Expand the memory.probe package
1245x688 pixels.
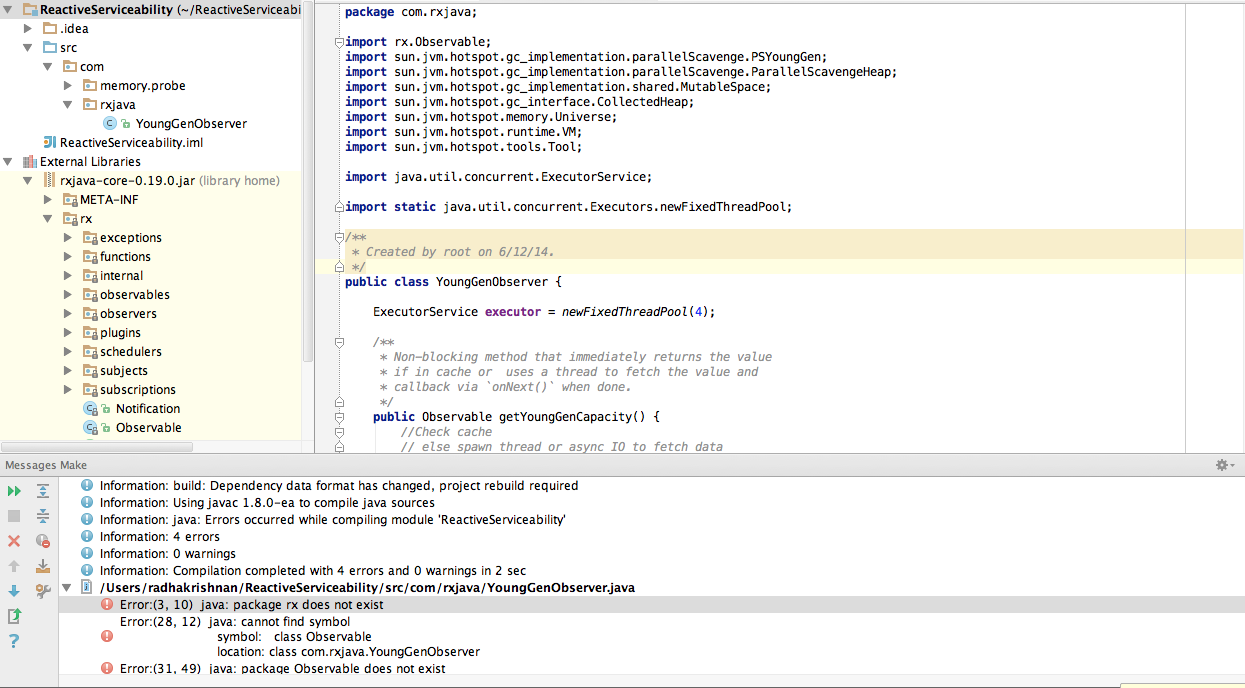(x=68, y=86)
